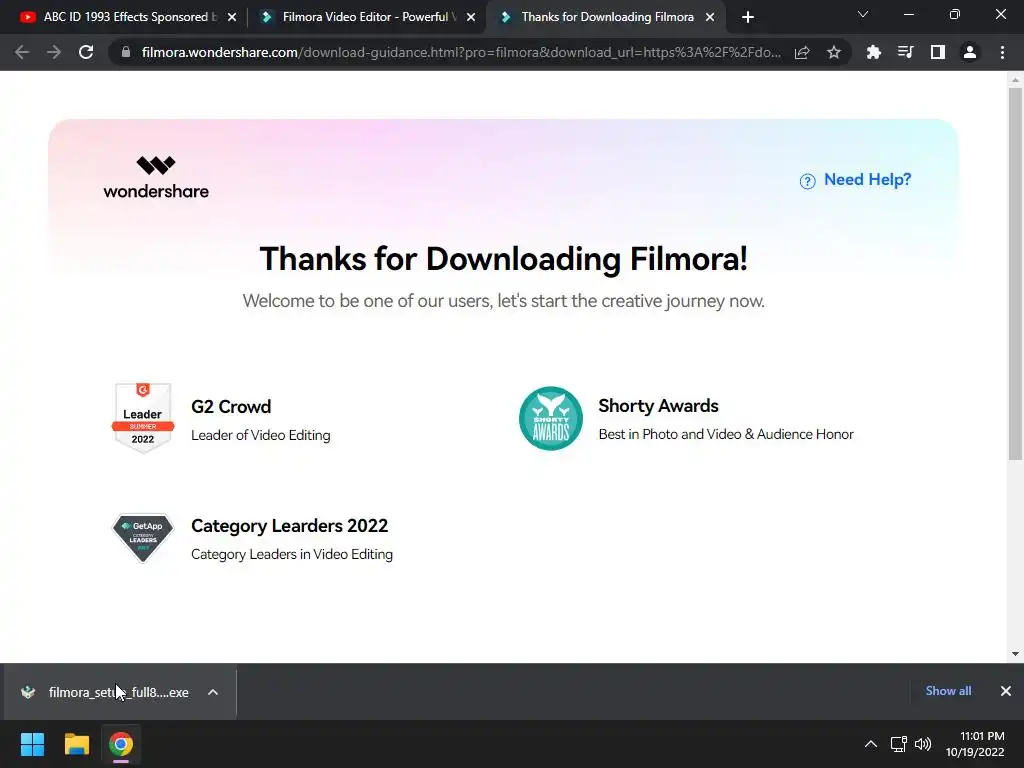Click the scrollbar down arrow
Viewport: 1024px width, 768px height.
(x=1015, y=654)
